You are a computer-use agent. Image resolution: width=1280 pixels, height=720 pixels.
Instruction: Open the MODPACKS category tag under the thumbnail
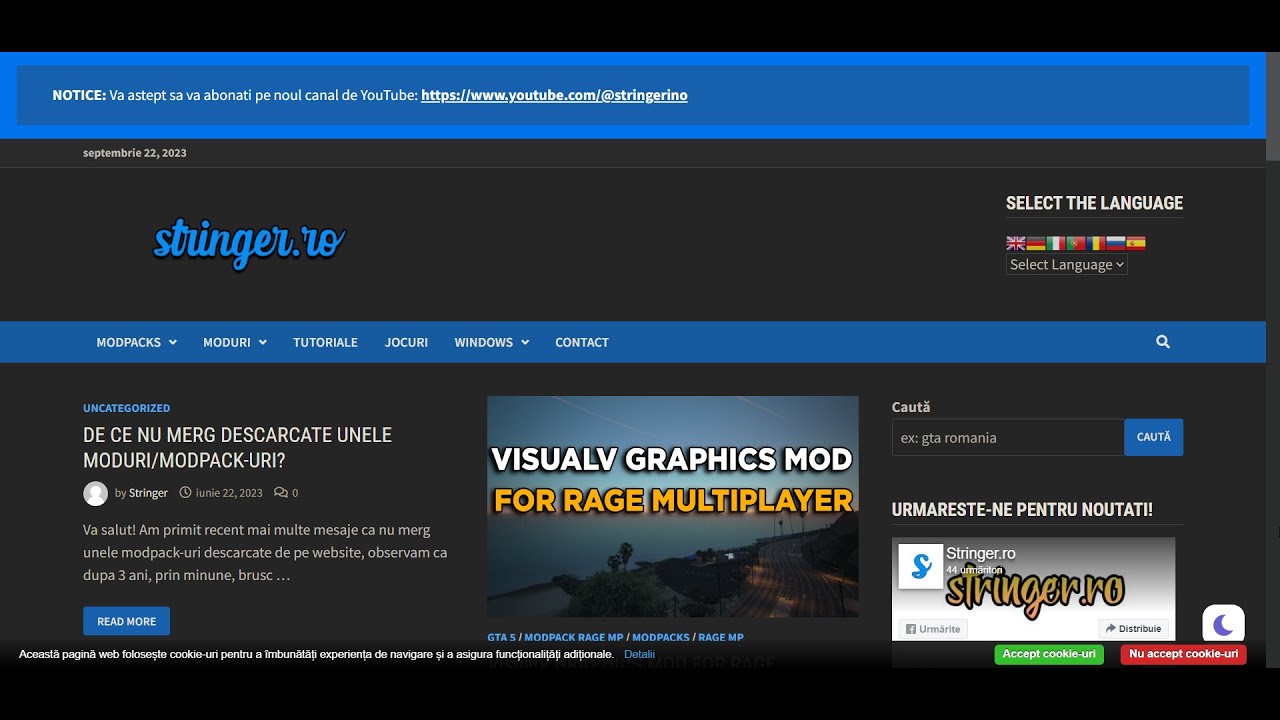tap(661, 637)
